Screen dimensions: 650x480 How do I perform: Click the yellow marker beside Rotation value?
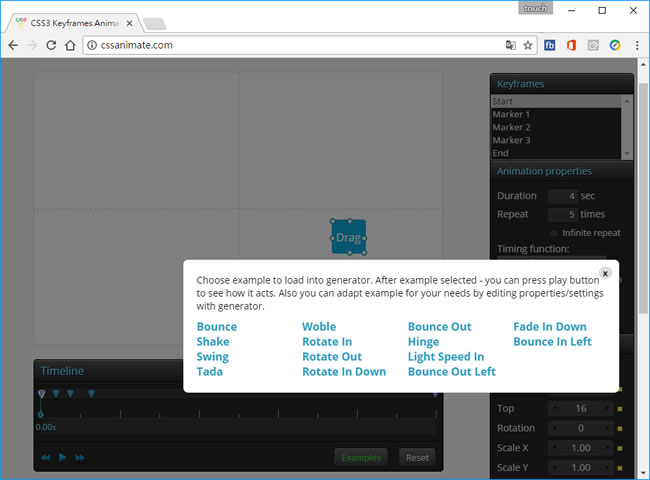[620, 428]
